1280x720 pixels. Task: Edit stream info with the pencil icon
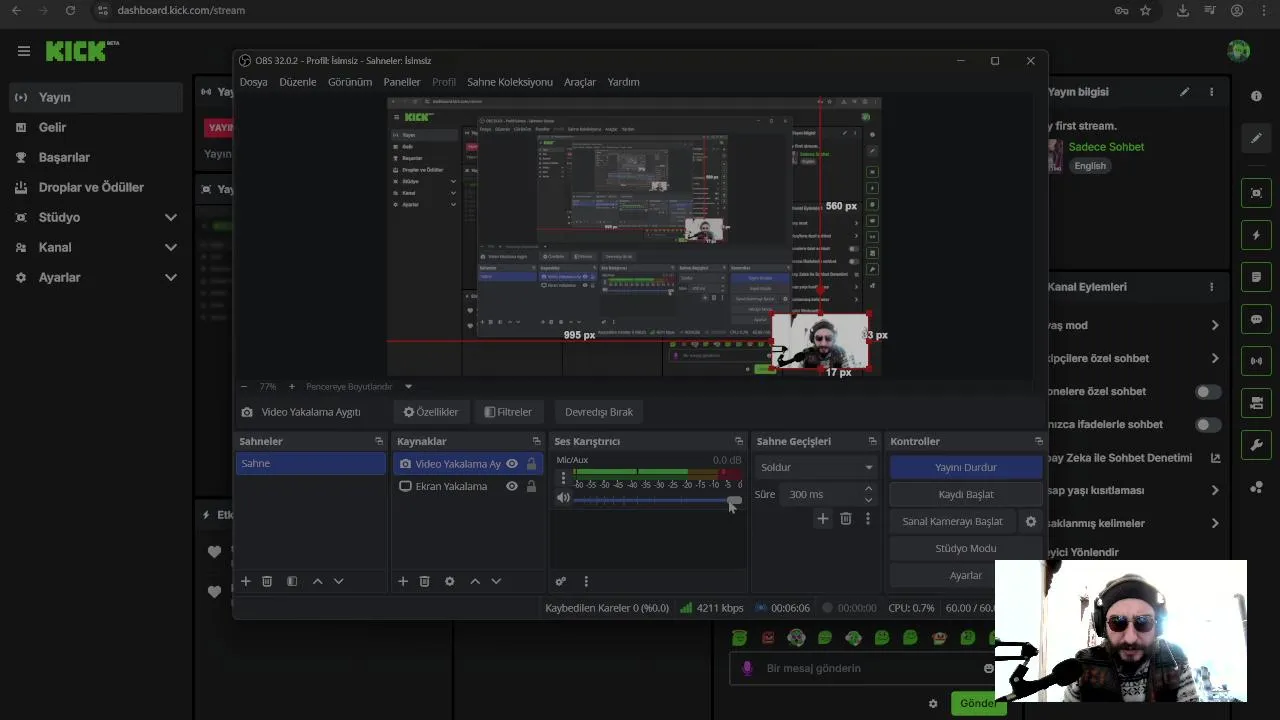pyautogui.click(x=1185, y=92)
